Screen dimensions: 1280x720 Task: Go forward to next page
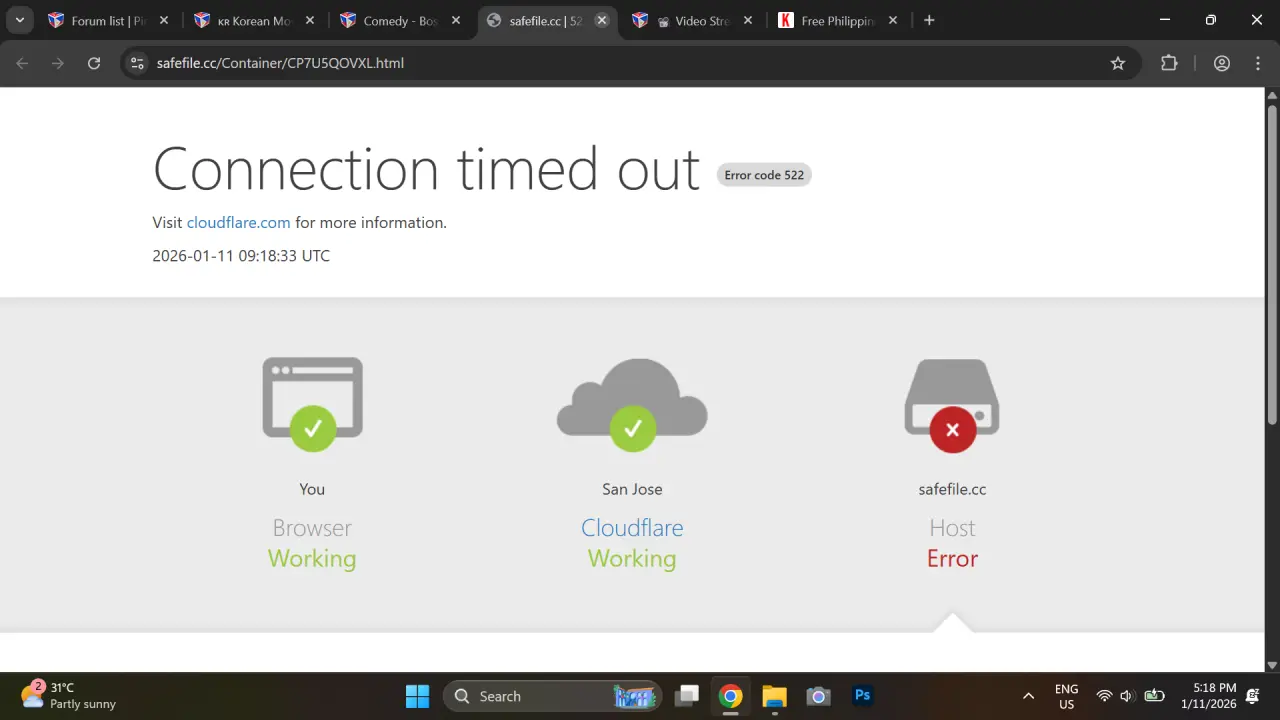point(58,63)
